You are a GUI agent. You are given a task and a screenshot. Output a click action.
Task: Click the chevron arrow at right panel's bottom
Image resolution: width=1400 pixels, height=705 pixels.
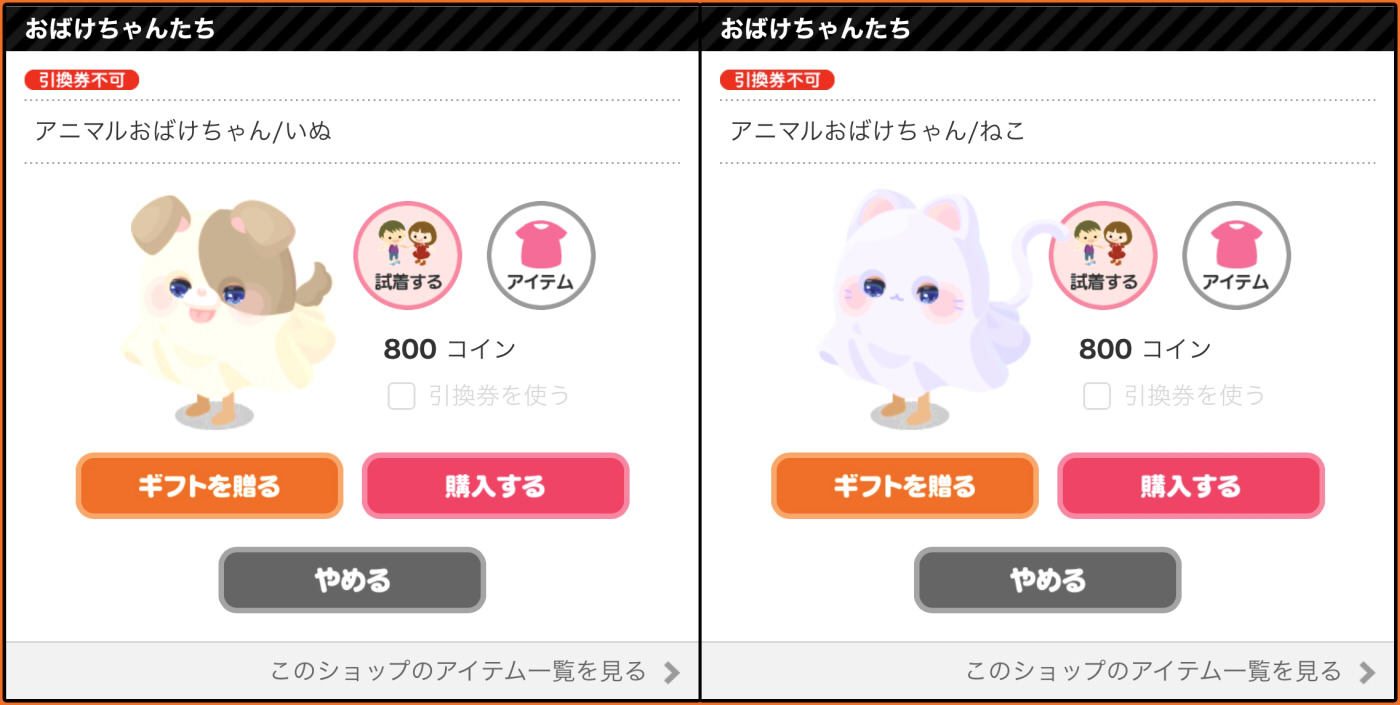pyautogui.click(x=1367, y=672)
